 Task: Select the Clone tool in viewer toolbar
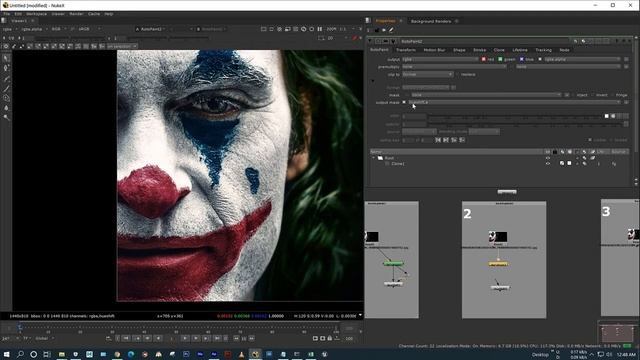tap(6, 98)
